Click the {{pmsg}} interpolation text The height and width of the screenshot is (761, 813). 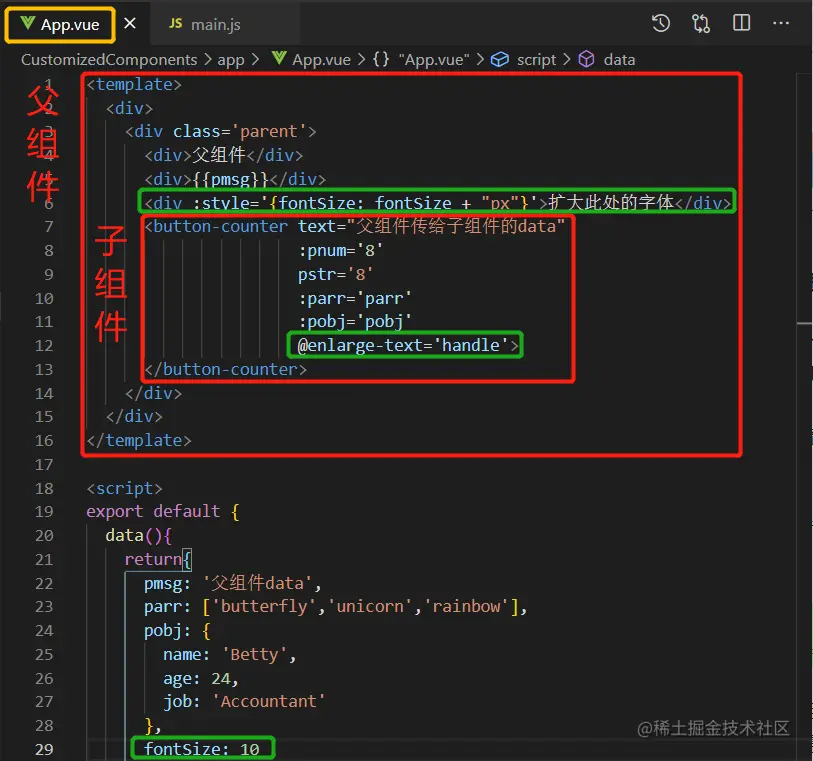pyautogui.click(x=231, y=179)
